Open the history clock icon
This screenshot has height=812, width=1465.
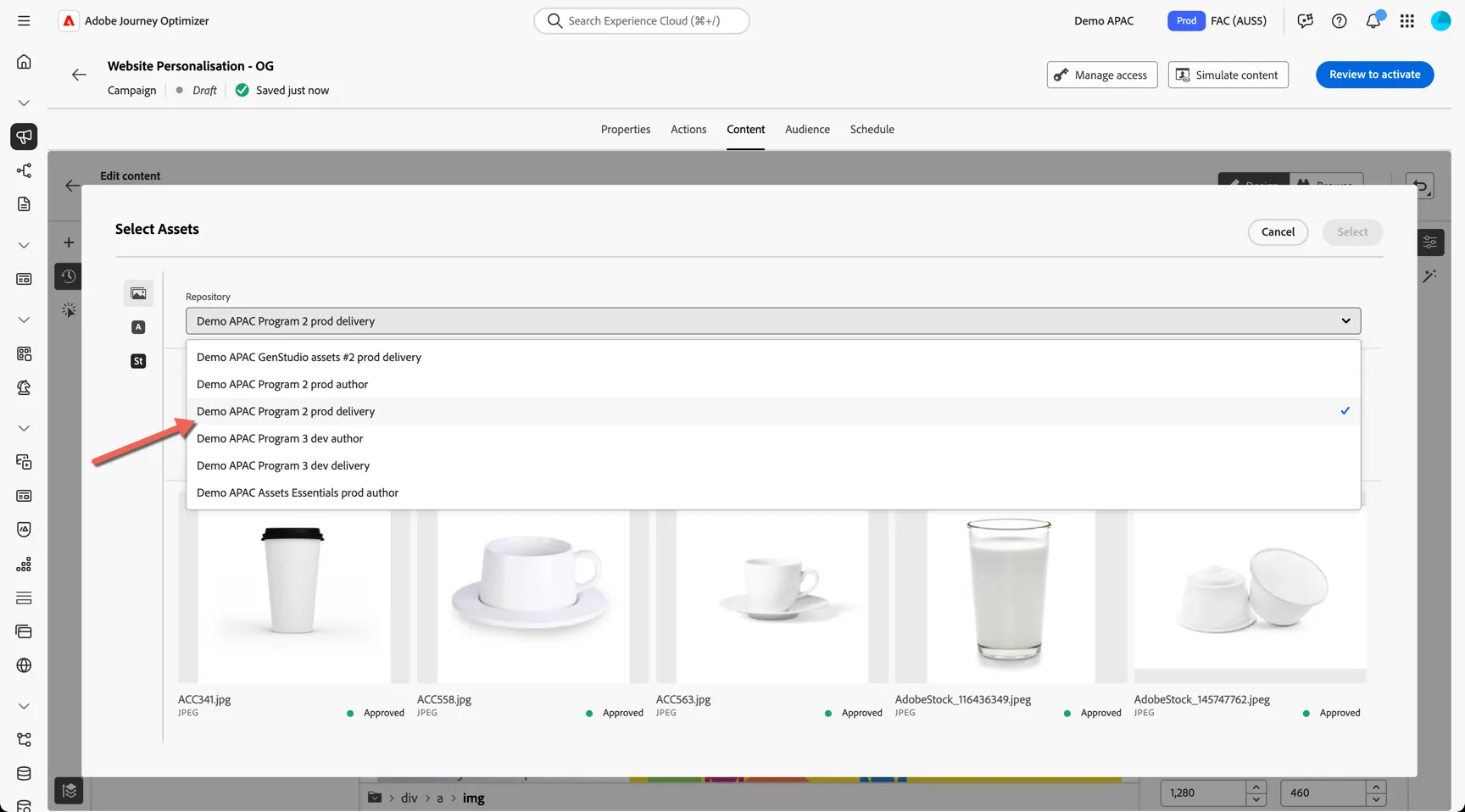coord(69,276)
